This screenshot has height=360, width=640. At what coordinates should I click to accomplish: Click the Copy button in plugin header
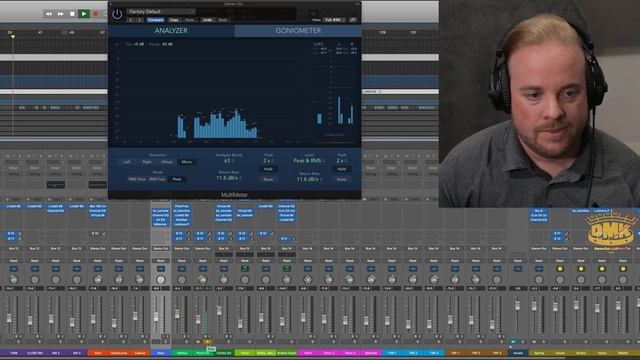174,20
